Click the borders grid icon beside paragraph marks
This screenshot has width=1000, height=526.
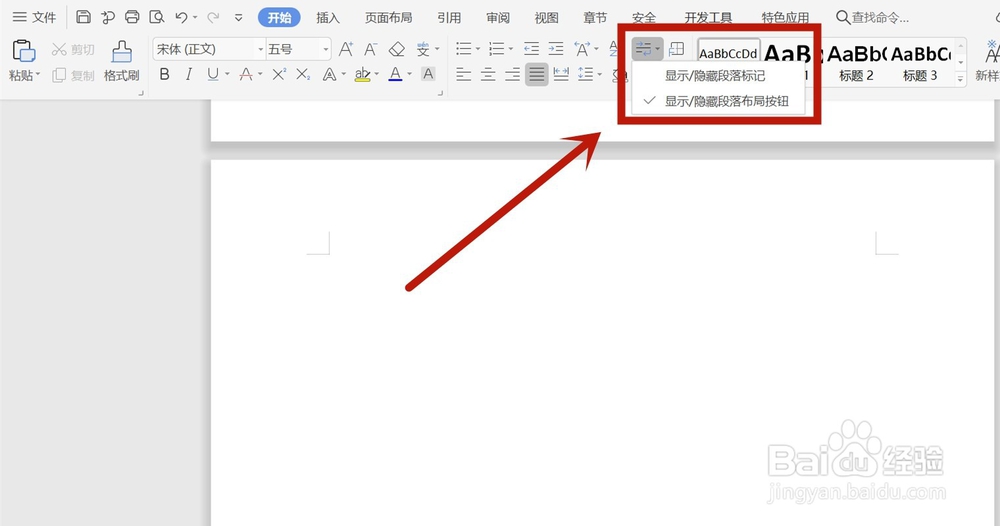pyautogui.click(x=677, y=48)
